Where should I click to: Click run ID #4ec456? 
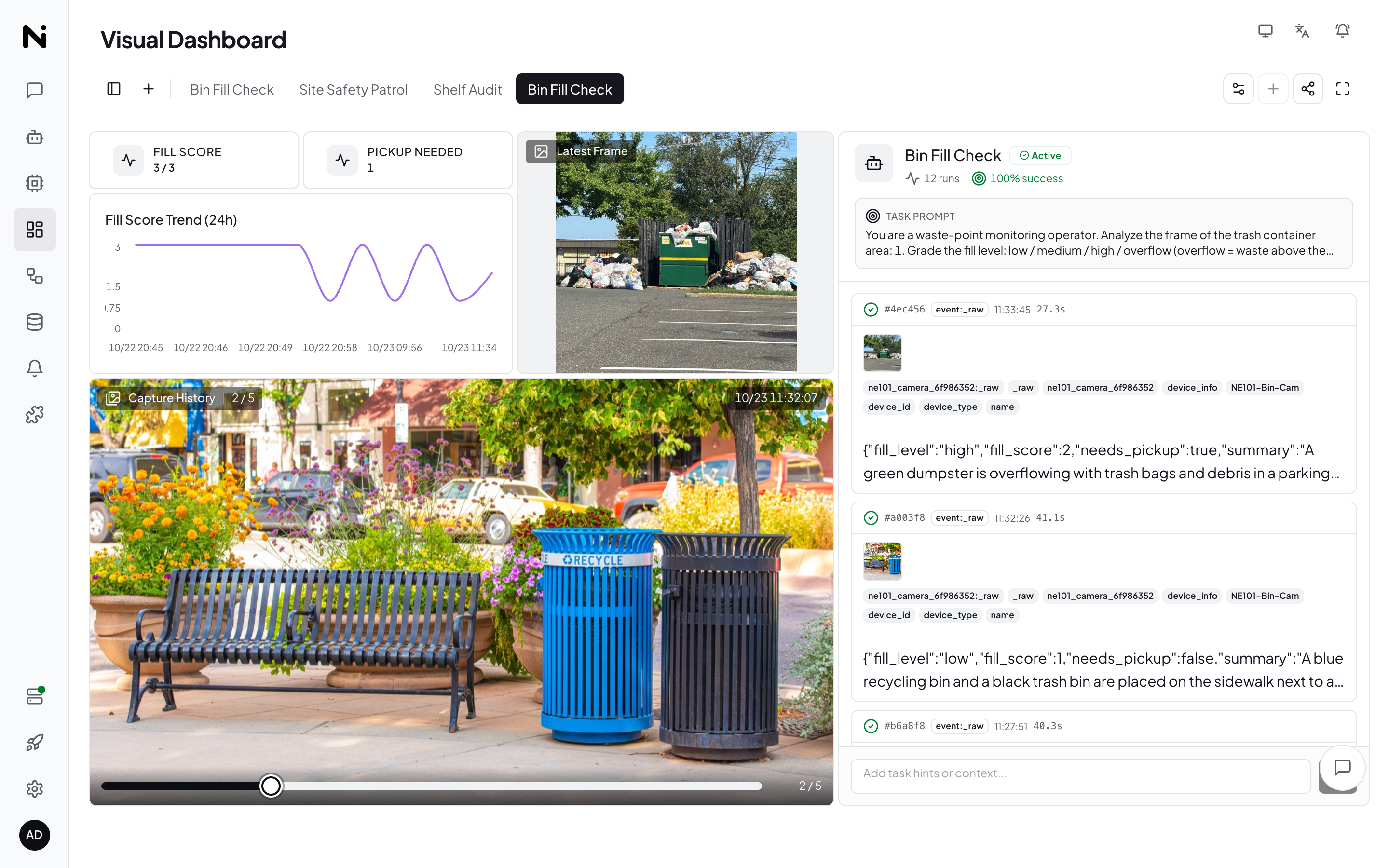[904, 309]
